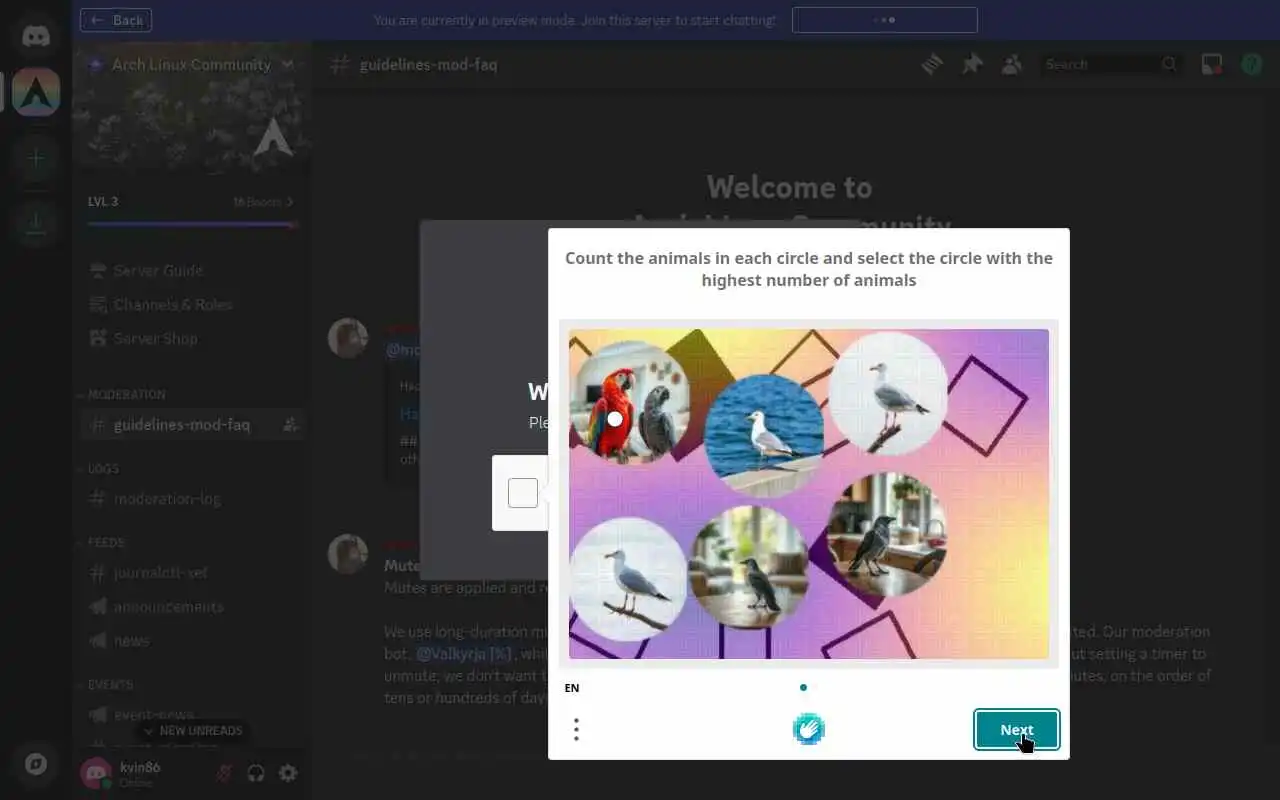Image resolution: width=1280 pixels, height=800 pixels.
Task: Open the 16 Boosts chevron
Action: [x=290, y=202]
